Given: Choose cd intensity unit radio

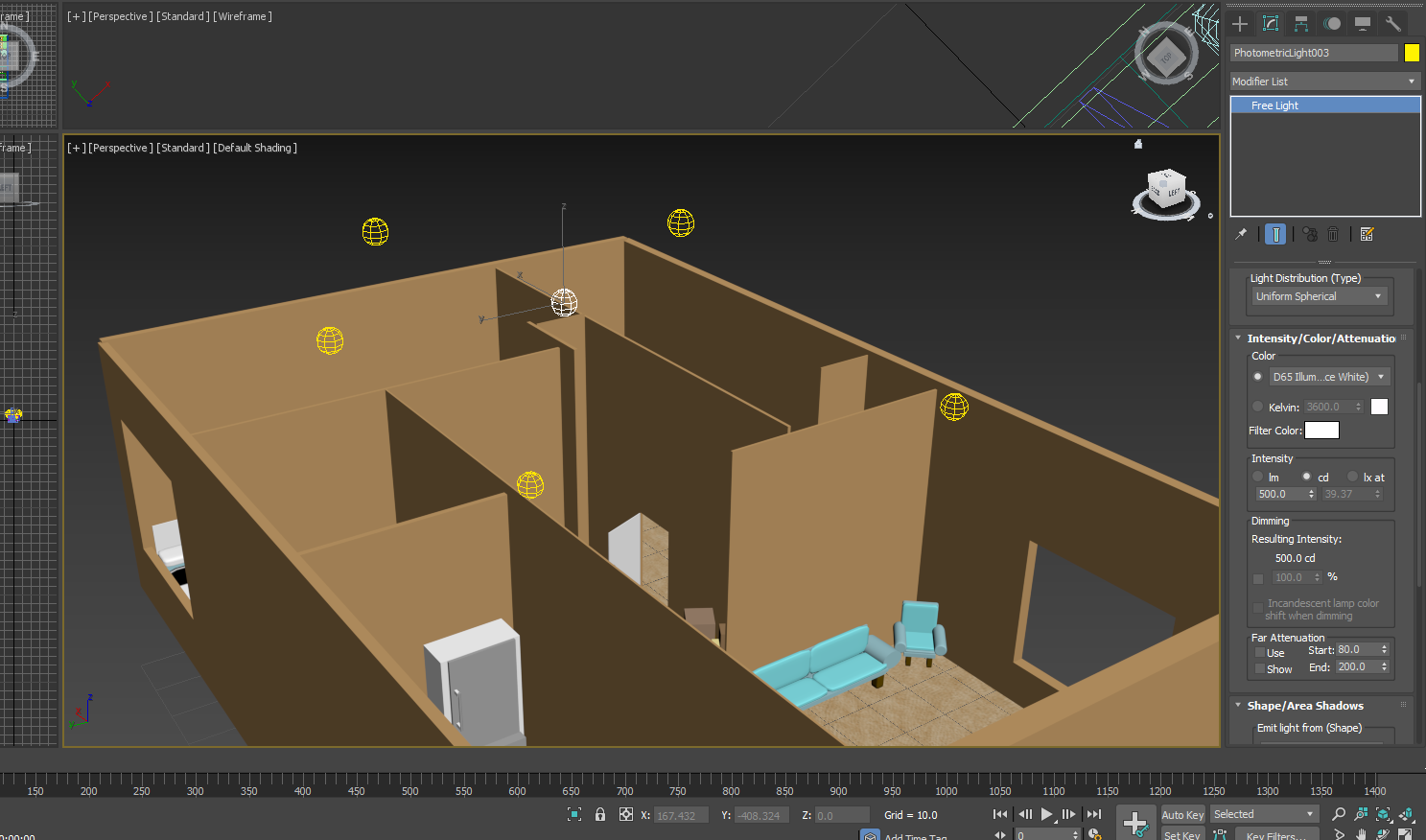Looking at the screenshot, I should point(1306,477).
